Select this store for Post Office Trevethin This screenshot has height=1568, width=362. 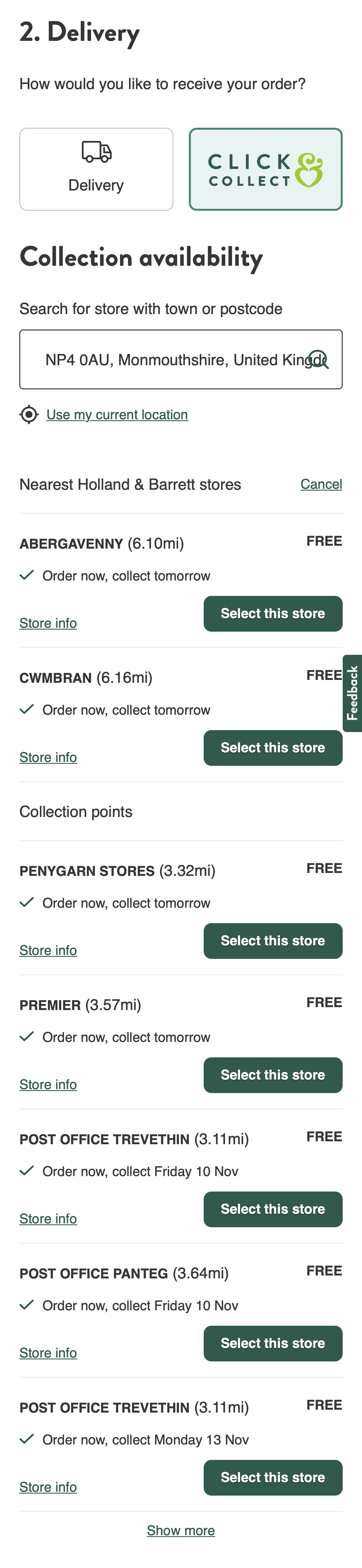(x=273, y=1209)
